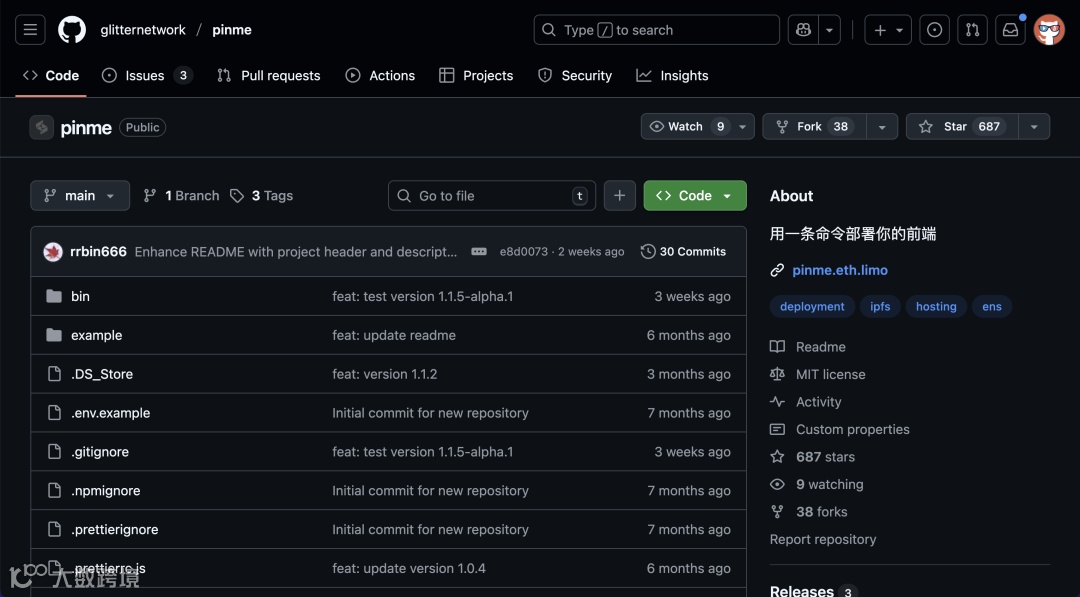This screenshot has width=1080, height=597.
Task: Open 'feat: update readme' commit message
Action: click(x=394, y=335)
